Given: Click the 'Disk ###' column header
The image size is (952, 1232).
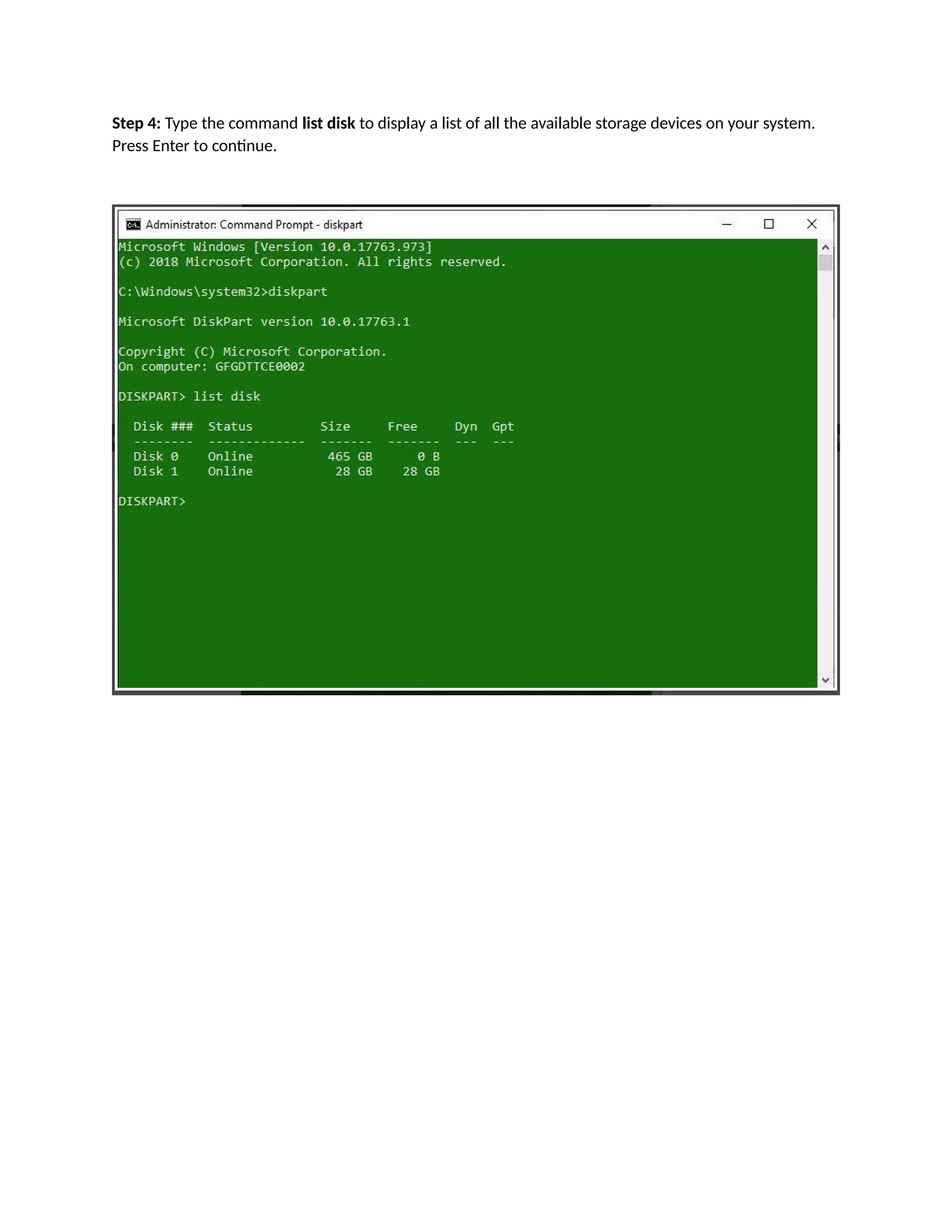Looking at the screenshot, I should [163, 426].
